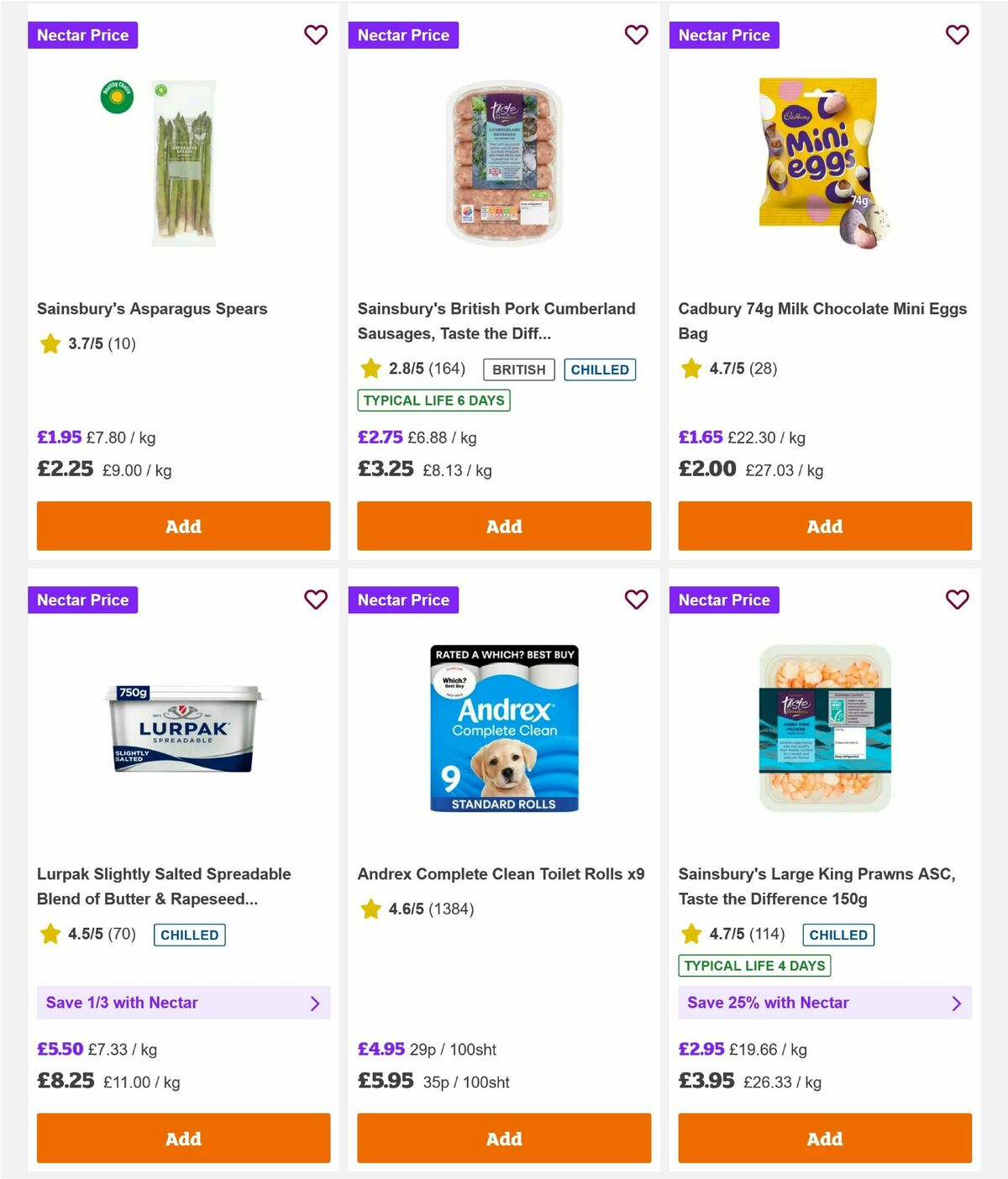The height and width of the screenshot is (1179, 1008).
Task: Select the TYPICAL LIFE 6 DAYS label
Action: (433, 401)
